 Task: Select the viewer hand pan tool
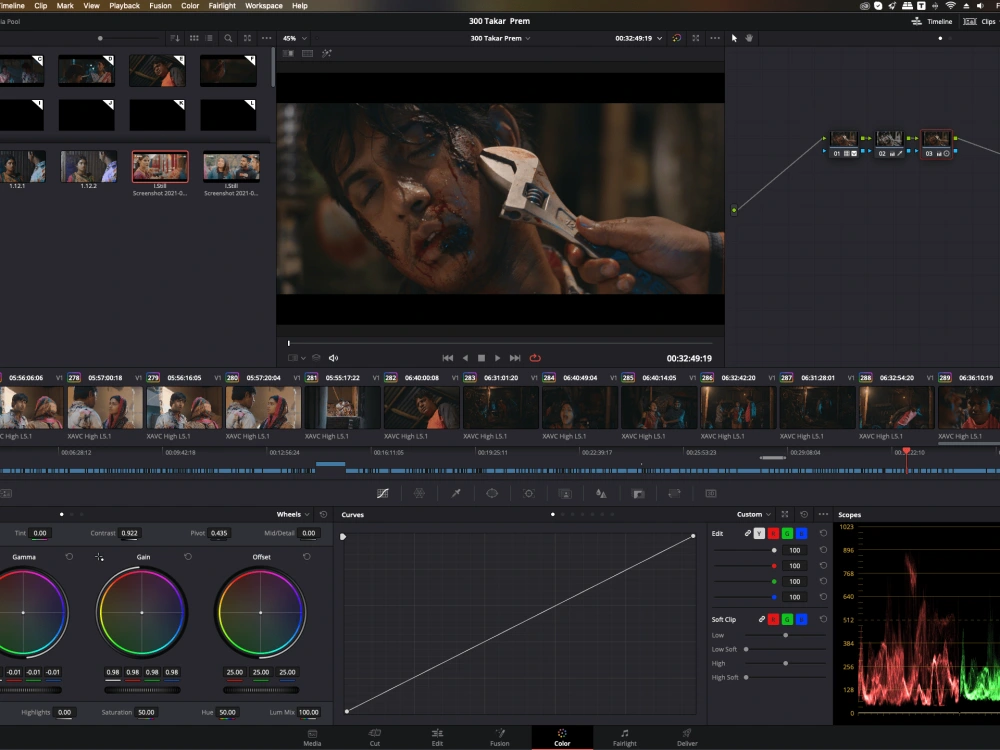749,38
